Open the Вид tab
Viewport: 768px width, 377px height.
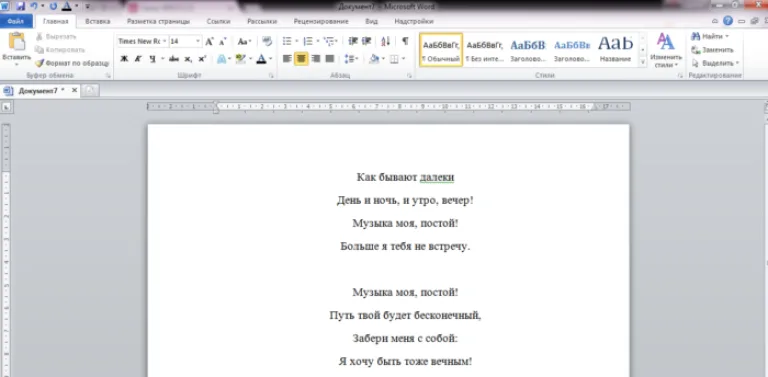point(371,22)
